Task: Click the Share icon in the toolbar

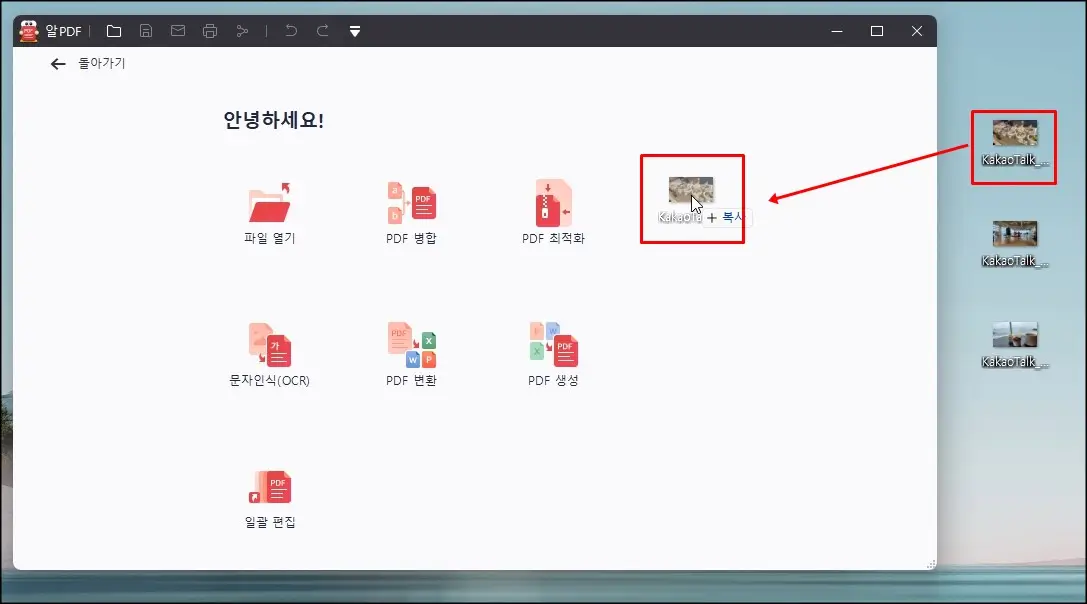Action: coord(242,30)
